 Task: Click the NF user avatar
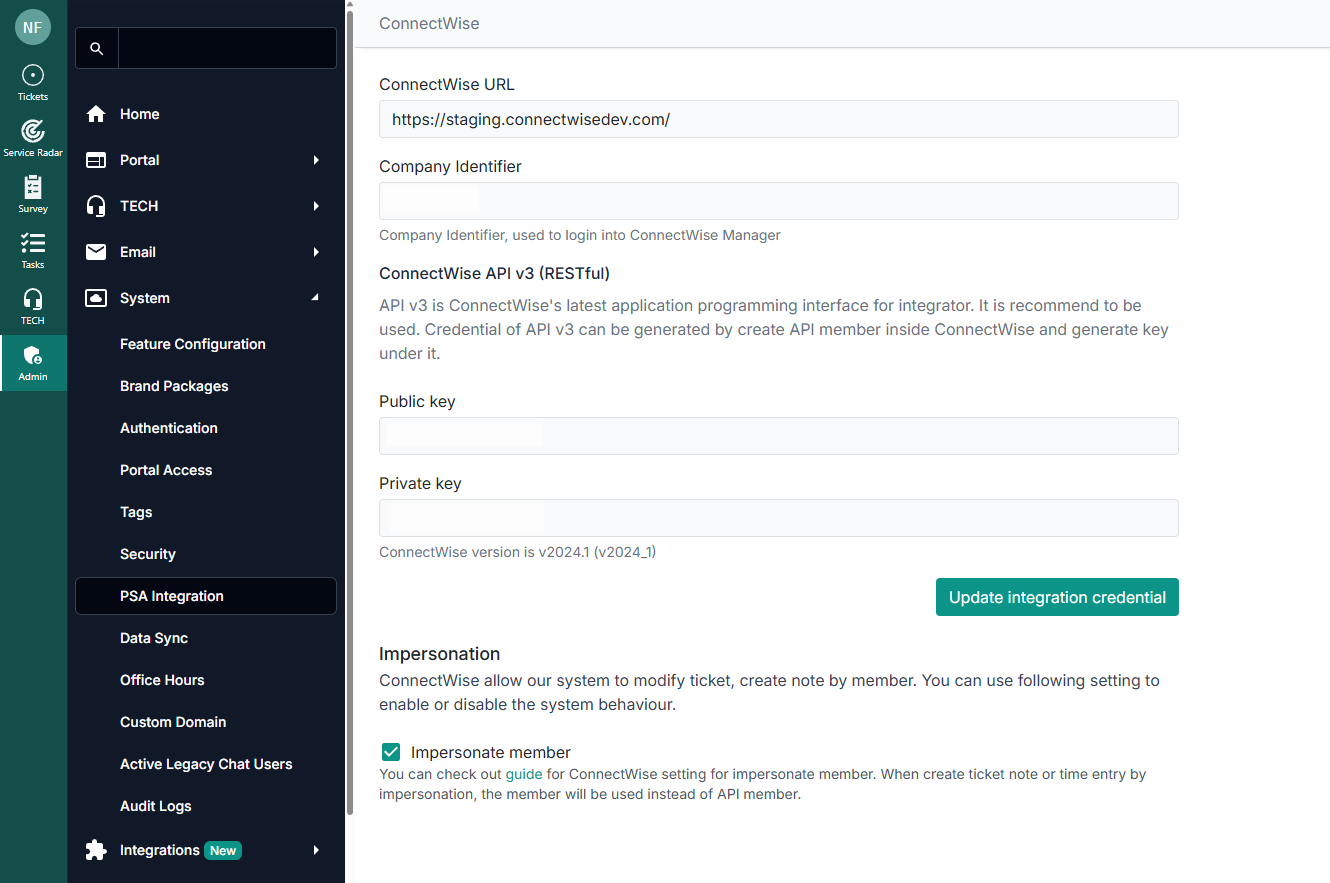click(x=33, y=27)
